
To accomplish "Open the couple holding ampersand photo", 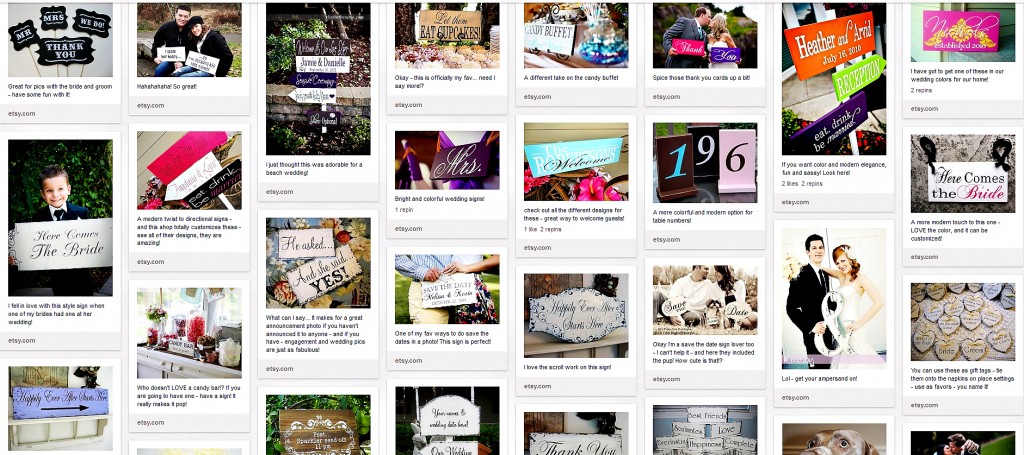I will [834, 298].
